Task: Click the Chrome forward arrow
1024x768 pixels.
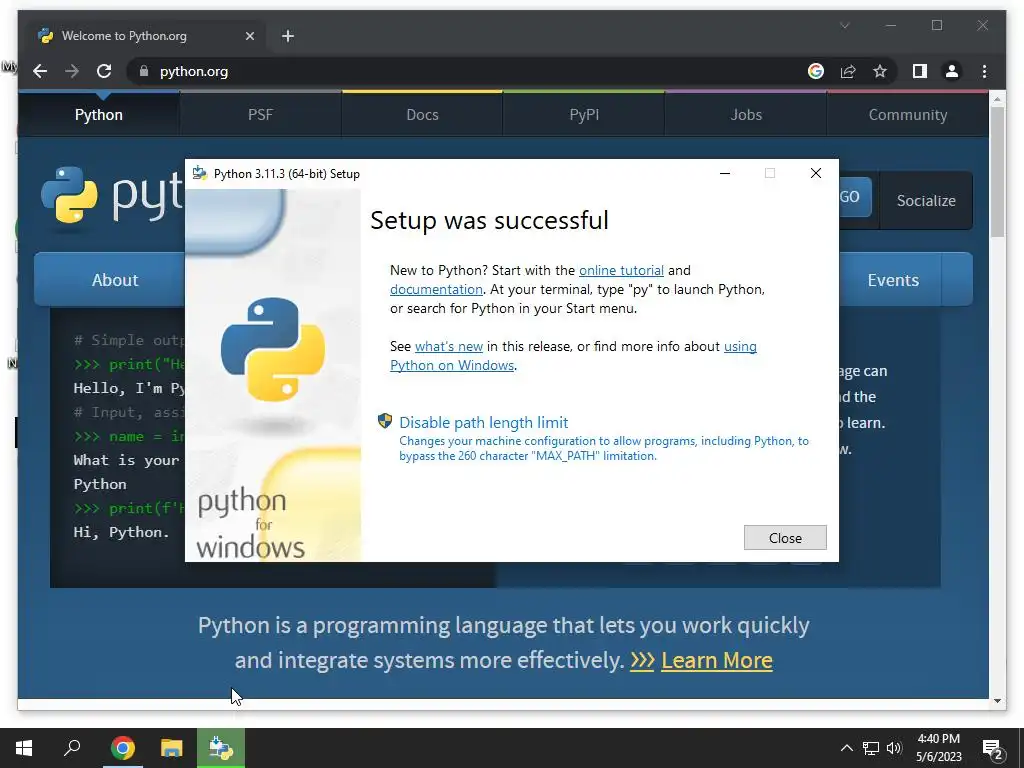Action: point(72,71)
